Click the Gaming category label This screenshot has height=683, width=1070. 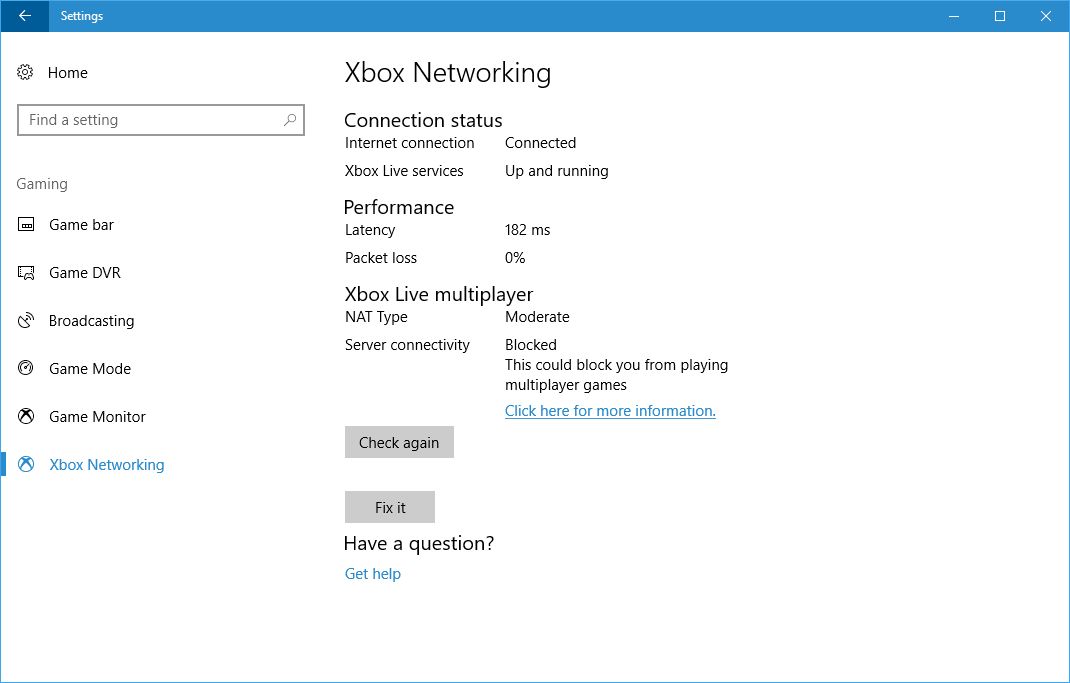click(x=42, y=184)
